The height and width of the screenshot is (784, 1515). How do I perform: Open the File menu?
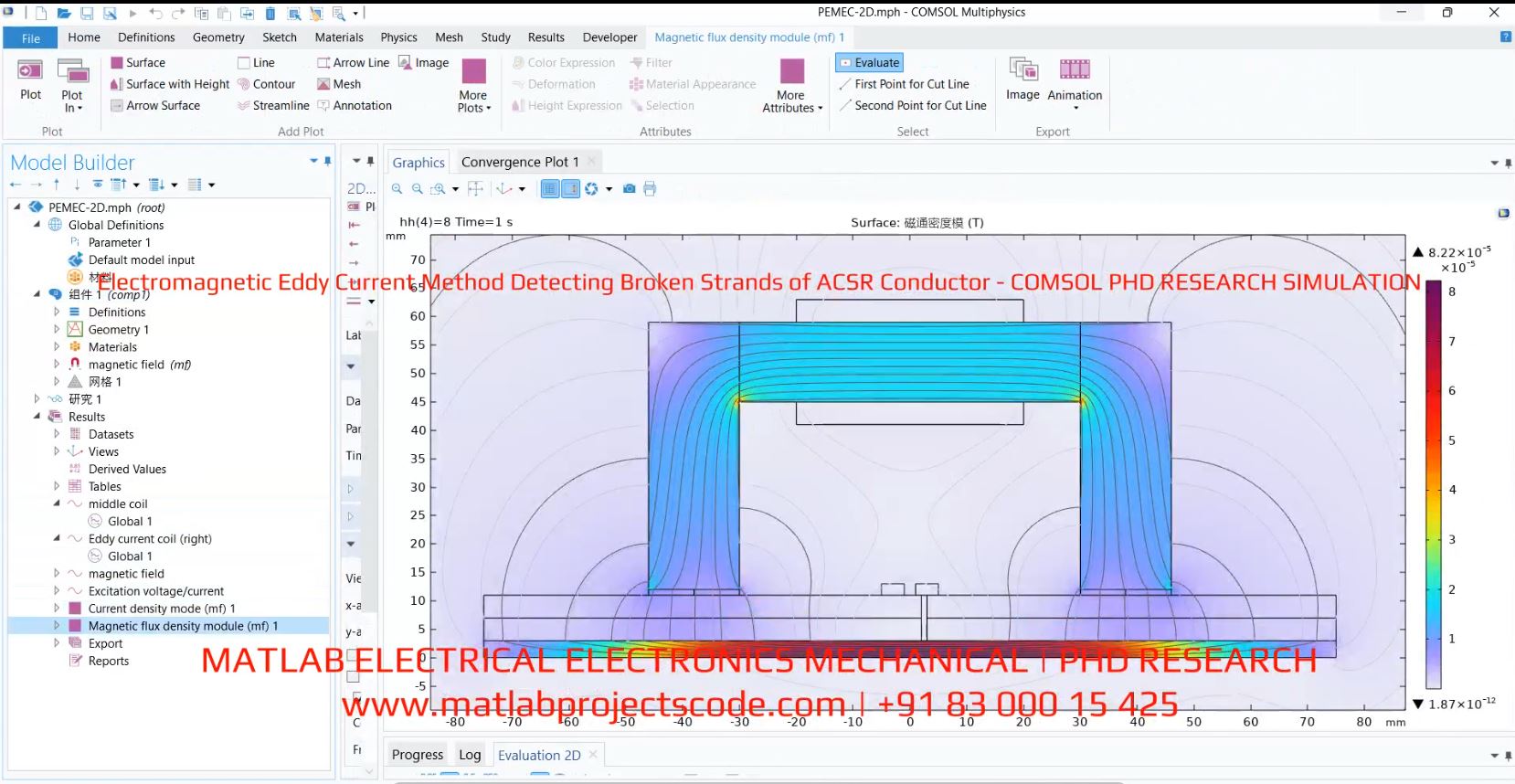(31, 37)
